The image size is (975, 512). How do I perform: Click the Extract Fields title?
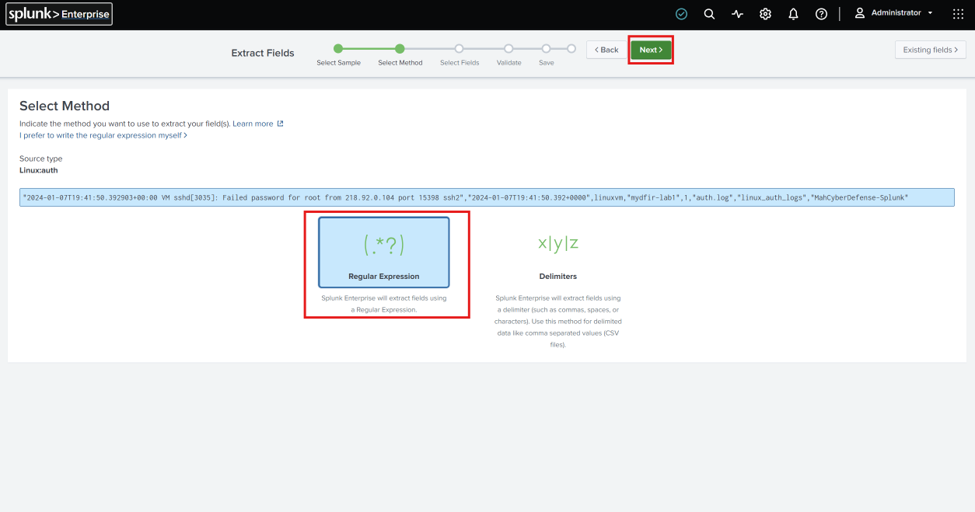coord(262,53)
